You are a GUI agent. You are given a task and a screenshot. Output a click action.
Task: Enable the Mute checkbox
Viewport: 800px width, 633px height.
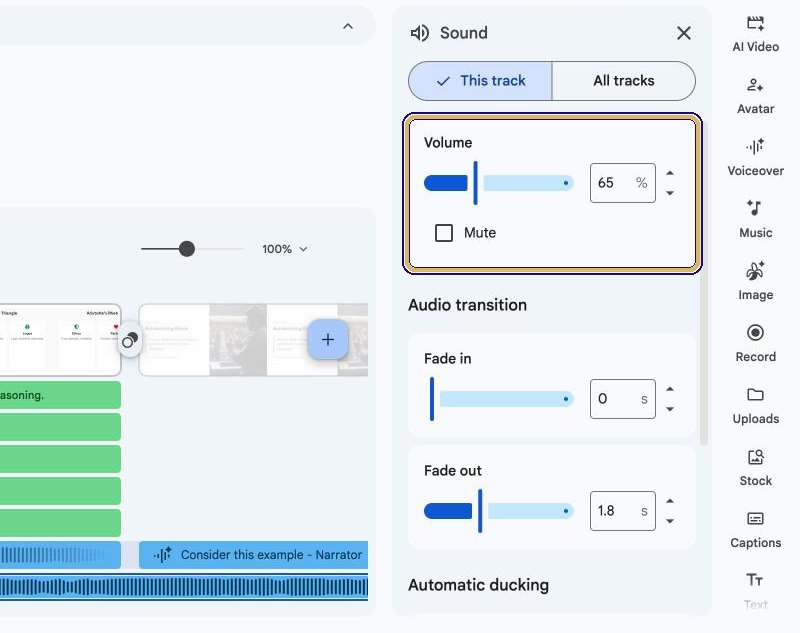(x=444, y=233)
